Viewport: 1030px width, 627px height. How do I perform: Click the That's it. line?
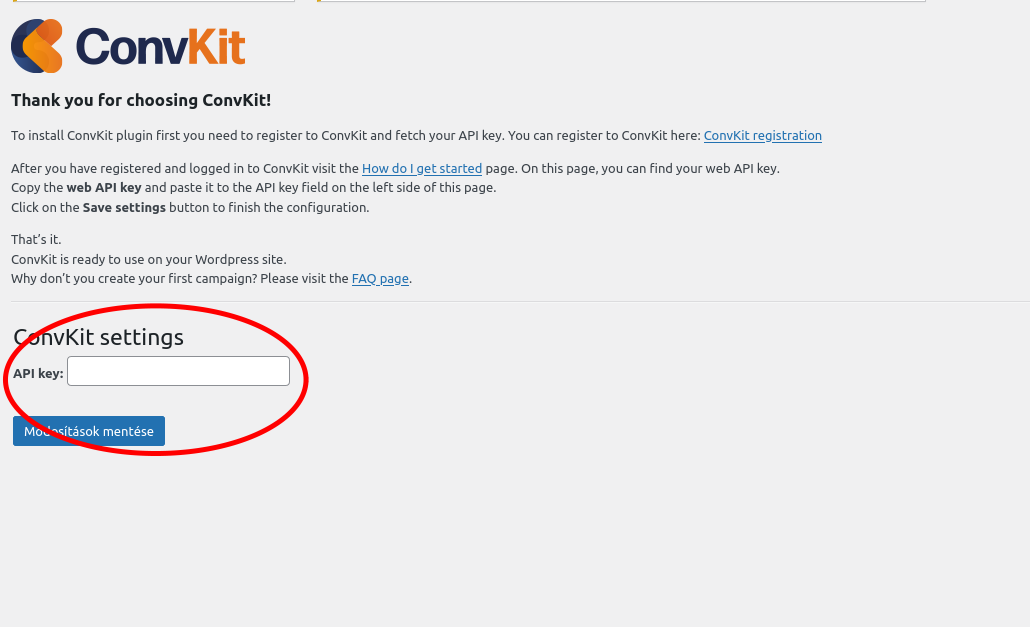click(x=36, y=240)
